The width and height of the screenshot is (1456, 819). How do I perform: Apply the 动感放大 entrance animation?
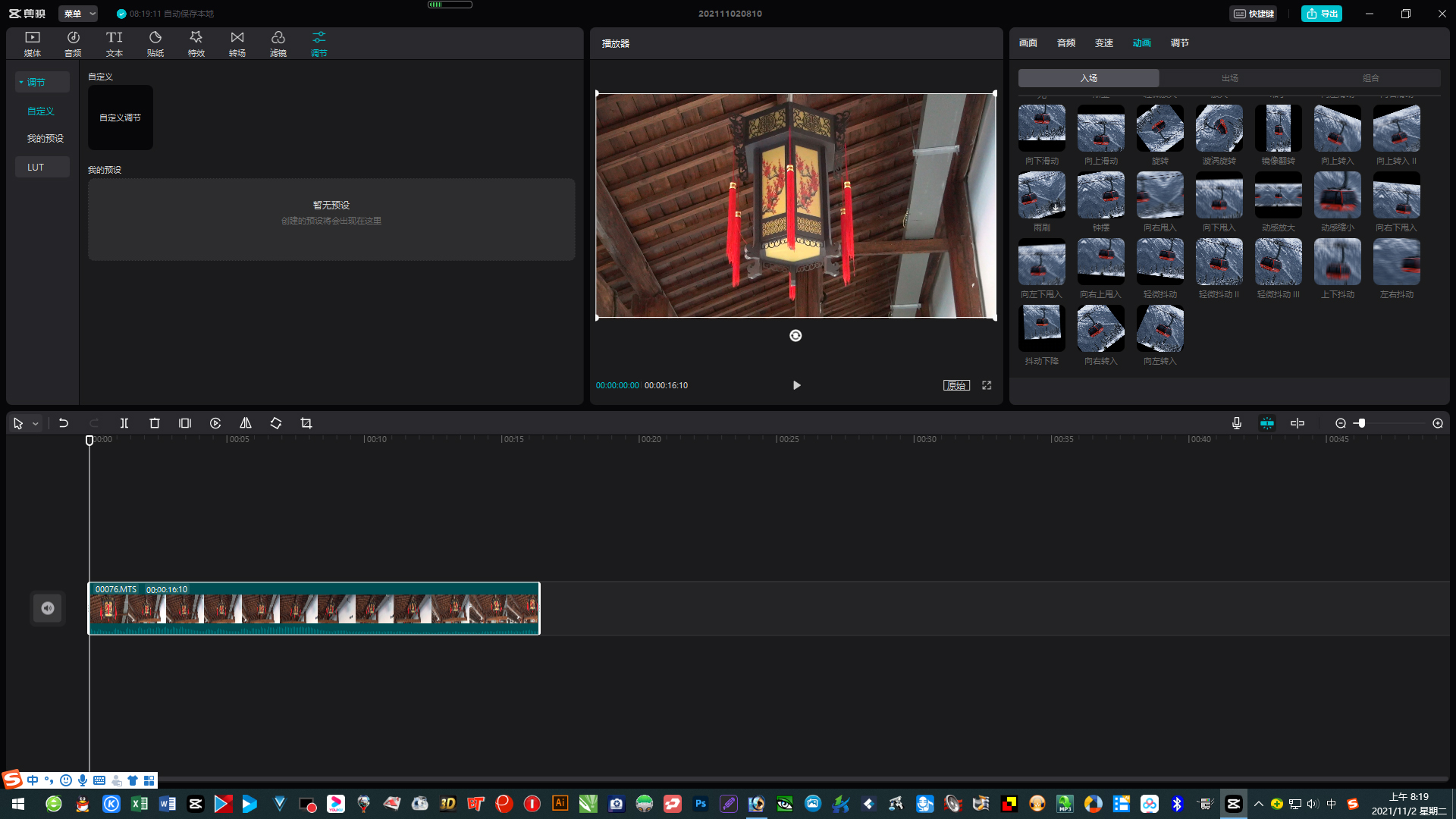coord(1279,195)
